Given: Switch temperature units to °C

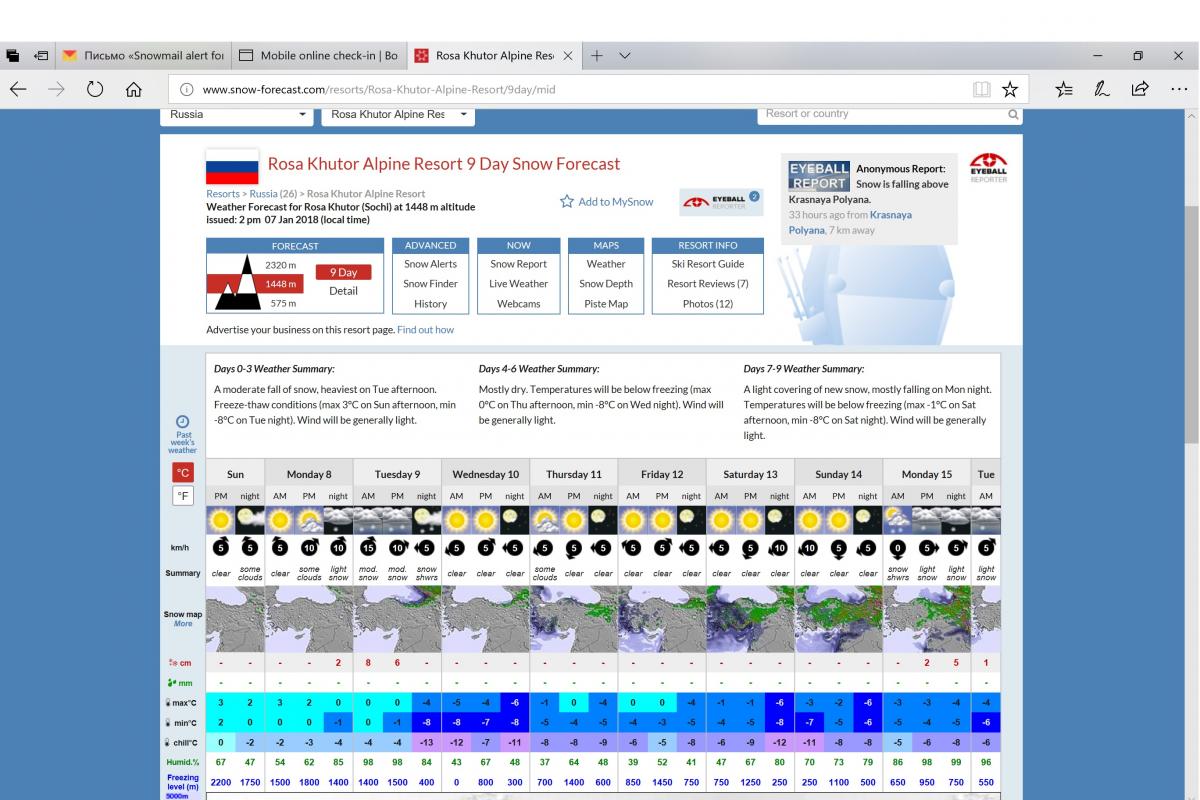Looking at the screenshot, I should click(183, 473).
